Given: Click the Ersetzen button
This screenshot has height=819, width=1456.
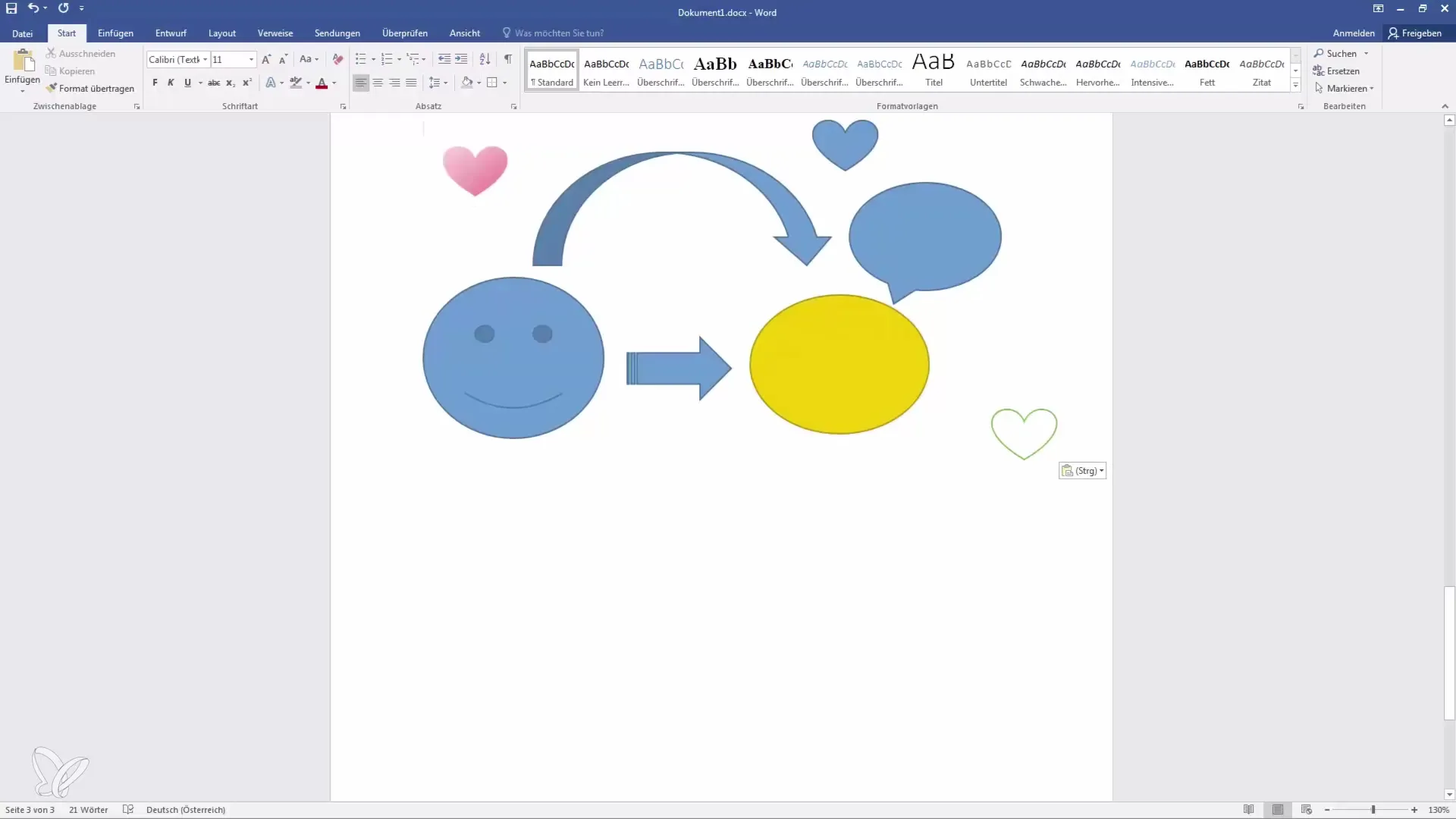Looking at the screenshot, I should coord(1339,70).
